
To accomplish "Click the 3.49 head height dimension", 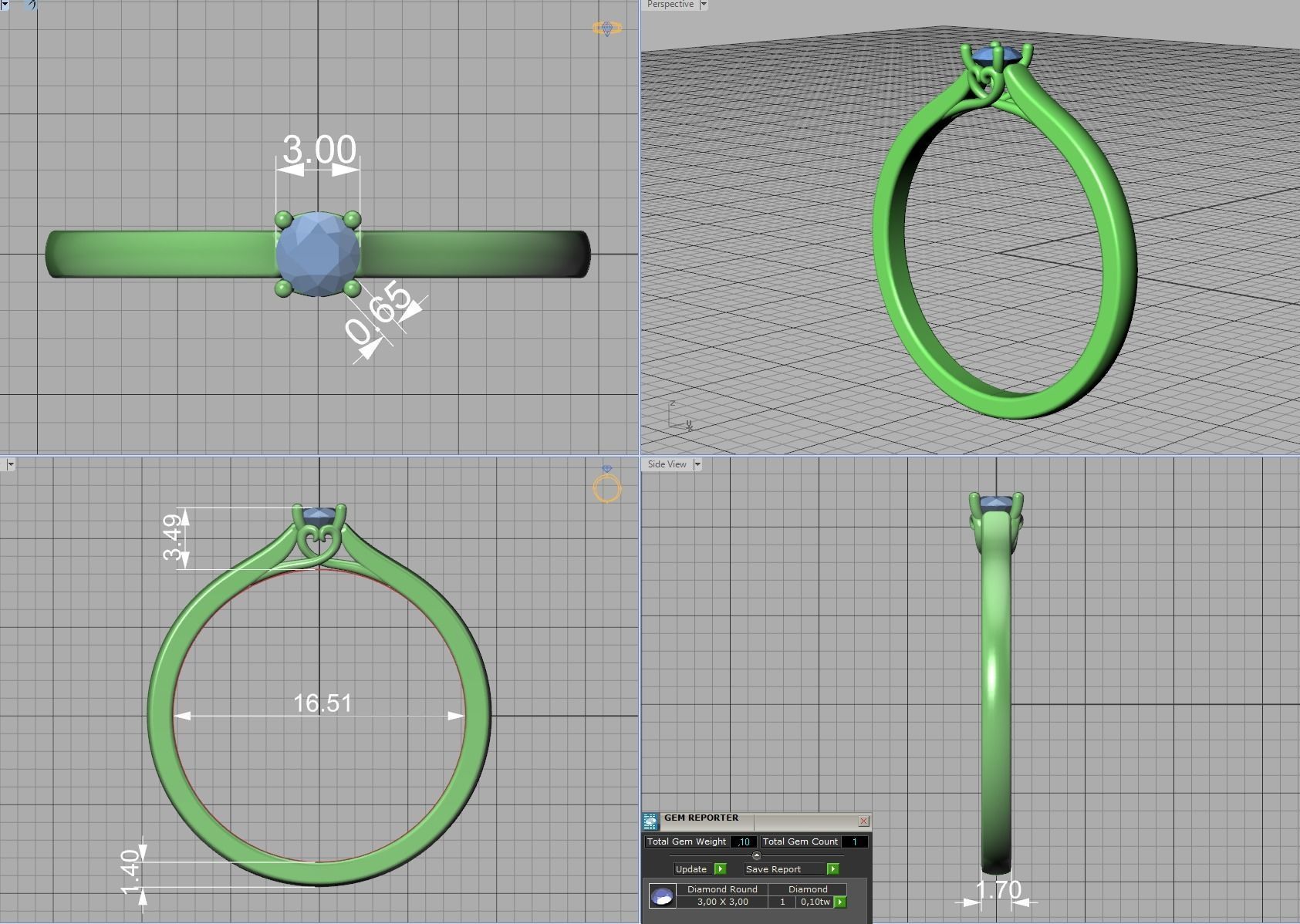I will 174,537.
